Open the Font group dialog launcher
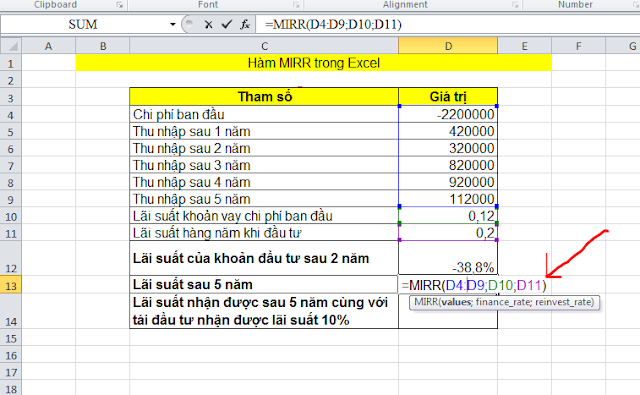This screenshot has width=640, height=395. 296,4
